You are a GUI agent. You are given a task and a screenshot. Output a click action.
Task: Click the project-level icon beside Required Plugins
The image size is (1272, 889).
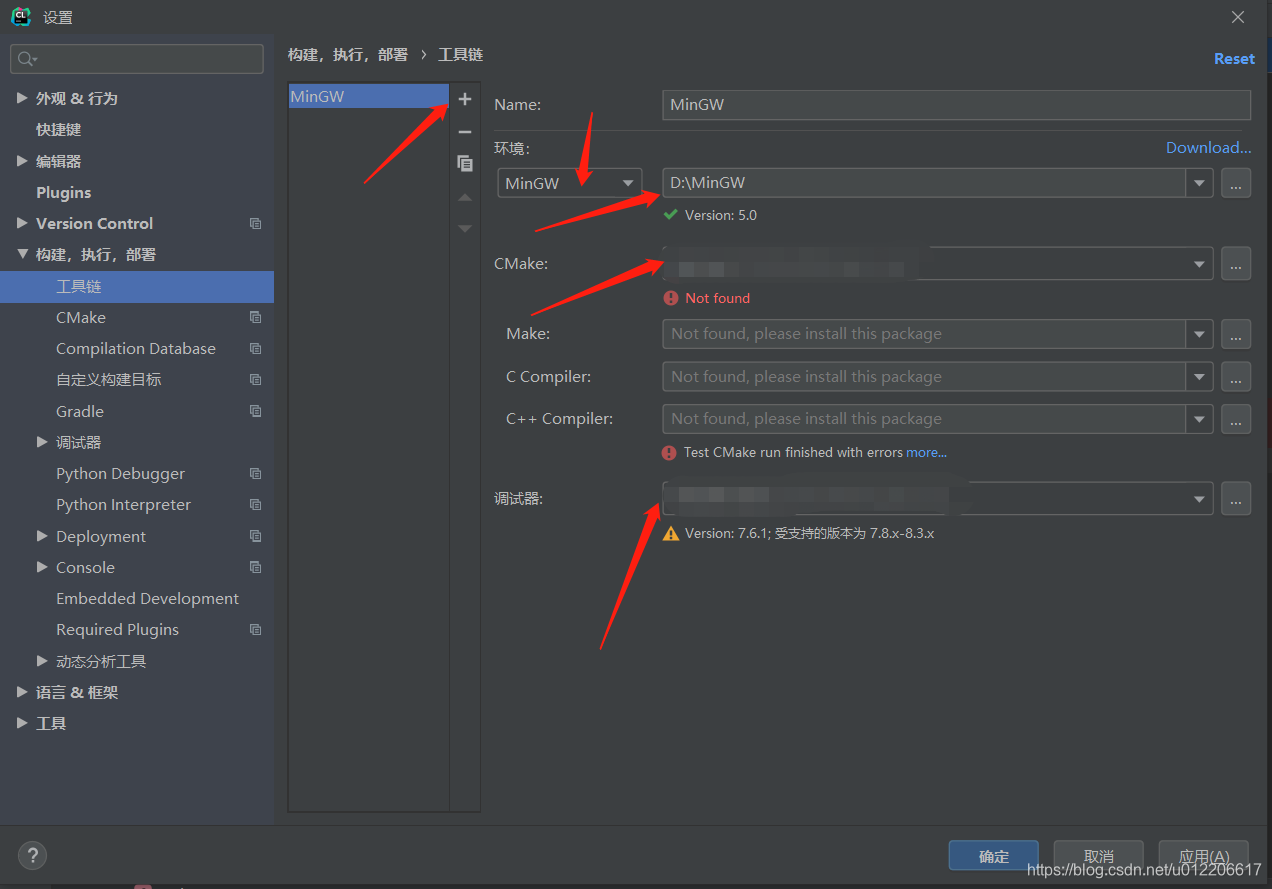[255, 630]
